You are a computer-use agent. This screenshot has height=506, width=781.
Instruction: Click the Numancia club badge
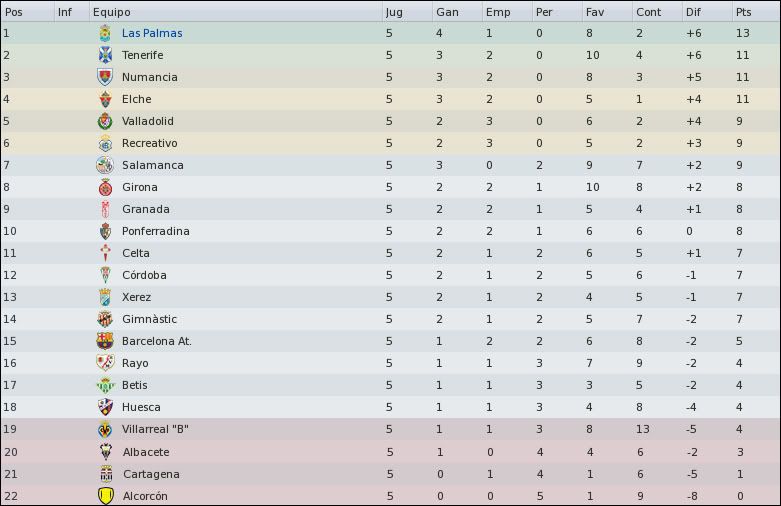105,77
